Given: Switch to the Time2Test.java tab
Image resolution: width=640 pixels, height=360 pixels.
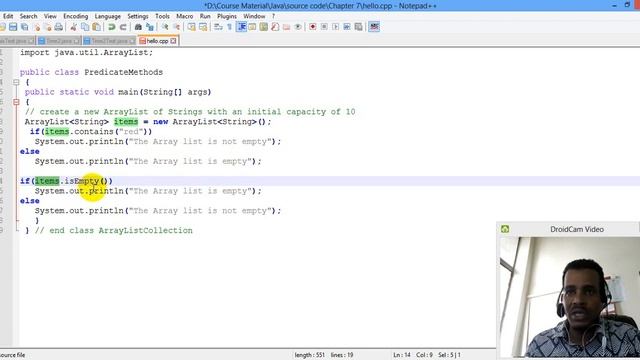Looking at the screenshot, I should [x=109, y=41].
